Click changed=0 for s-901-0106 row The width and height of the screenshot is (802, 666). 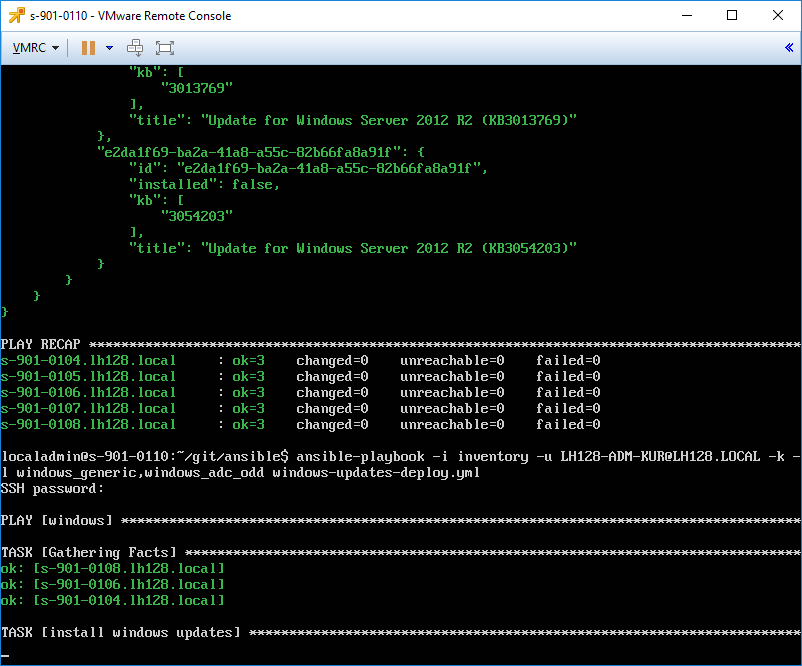[332, 392]
